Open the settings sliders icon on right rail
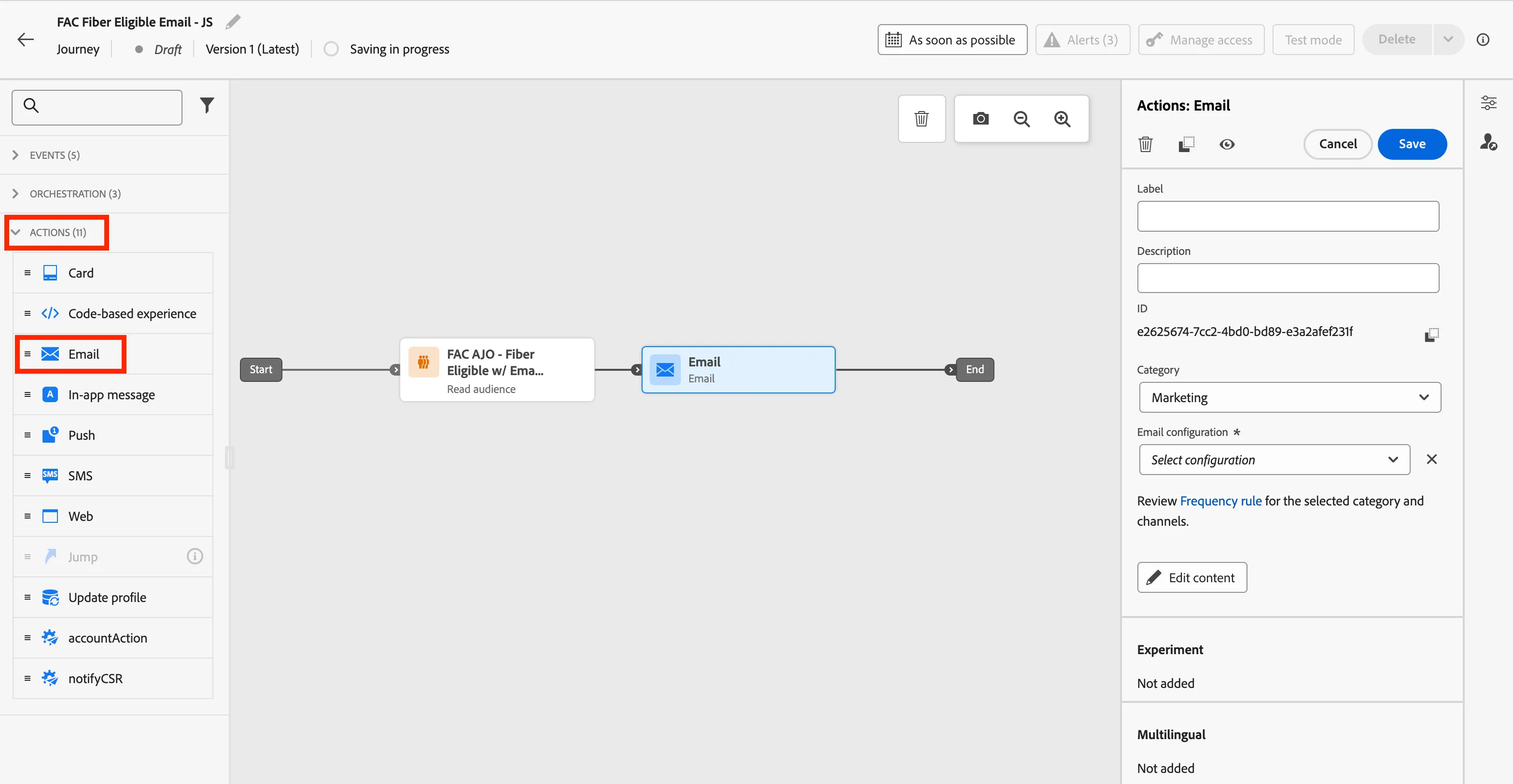Viewport: 1513px width, 784px height. (1488, 103)
